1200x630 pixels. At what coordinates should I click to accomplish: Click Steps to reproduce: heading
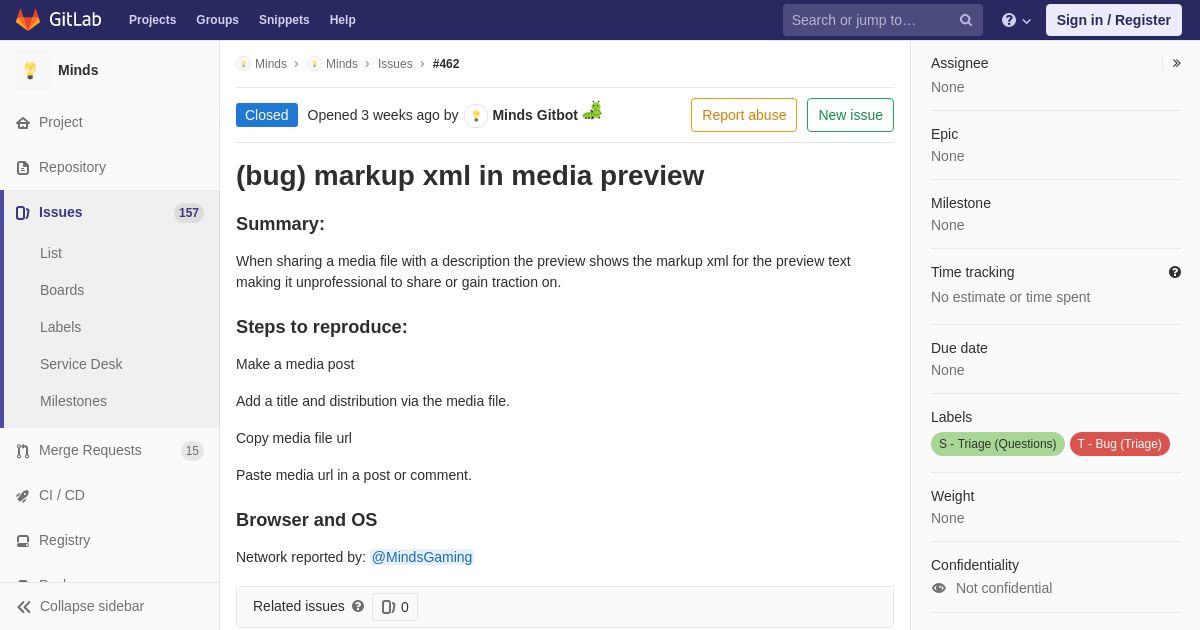pos(322,327)
